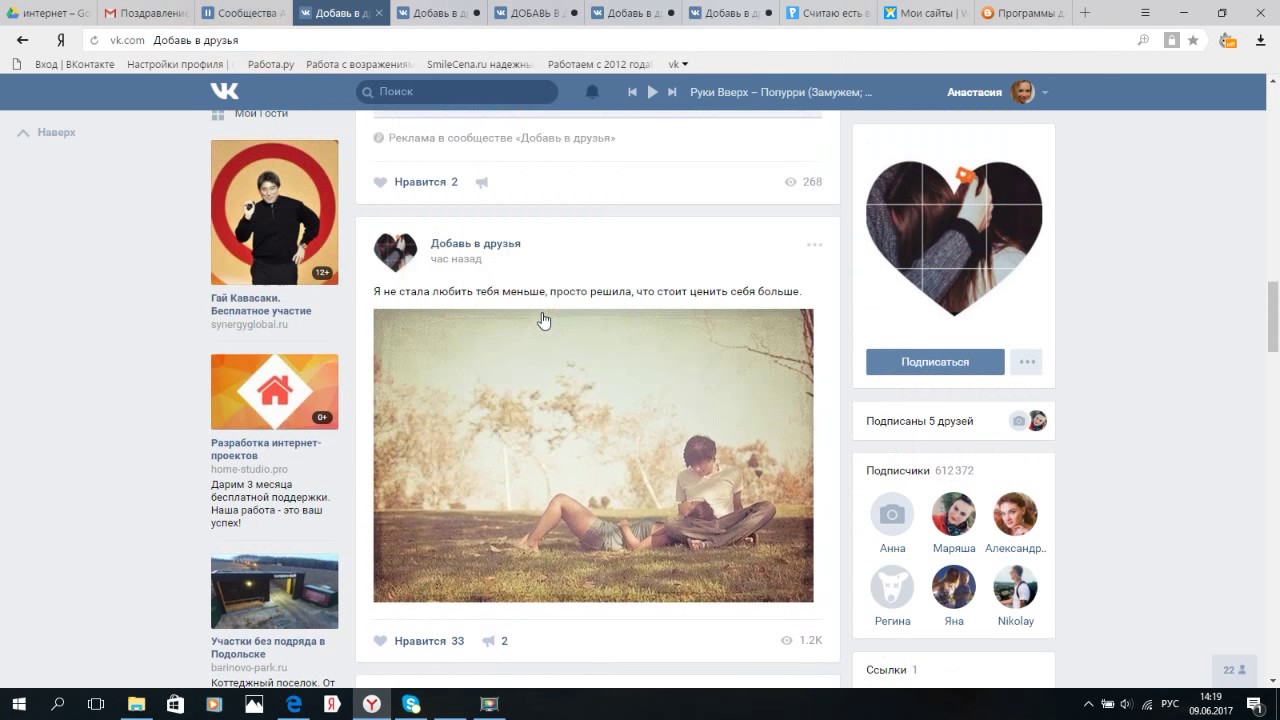Skip to previous track in music player

632,92
